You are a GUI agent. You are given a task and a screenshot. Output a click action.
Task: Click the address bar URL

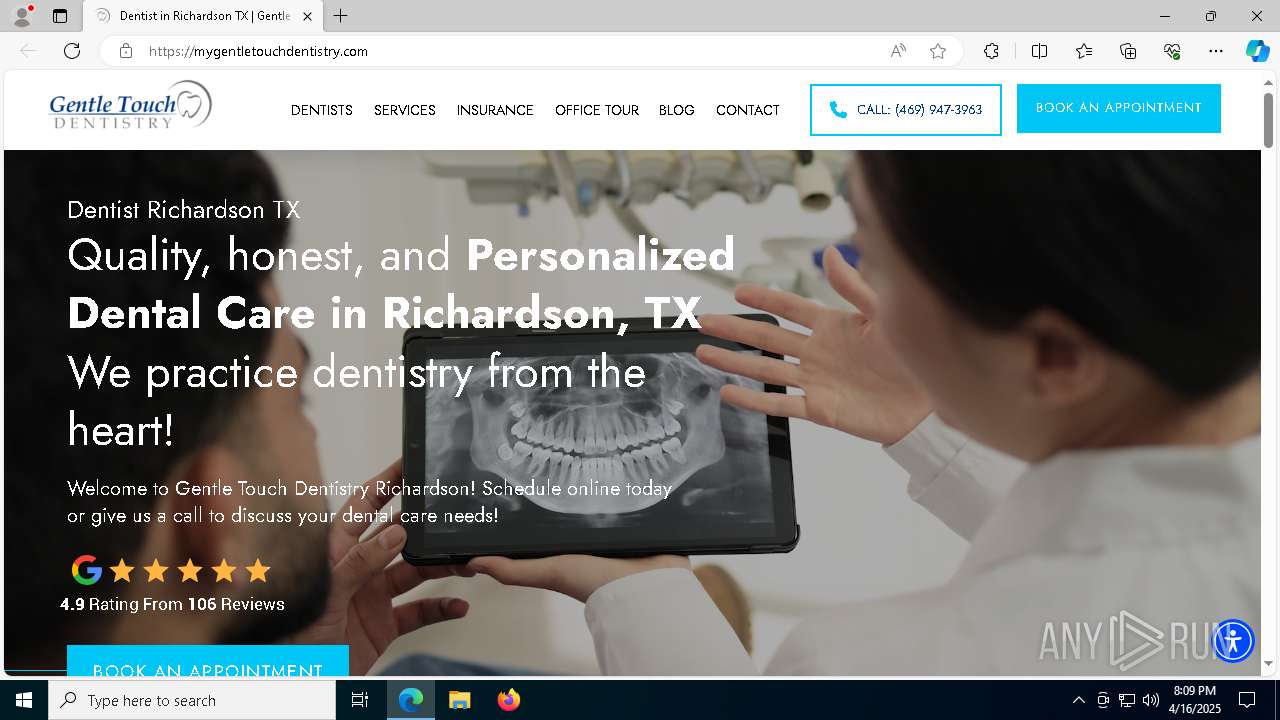258,51
